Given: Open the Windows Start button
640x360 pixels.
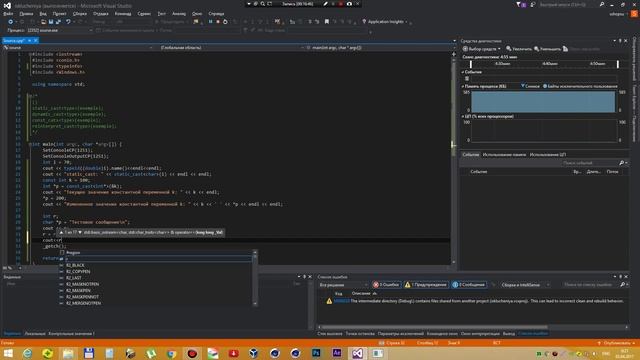Looking at the screenshot, I should pyautogui.click(x=8, y=353).
